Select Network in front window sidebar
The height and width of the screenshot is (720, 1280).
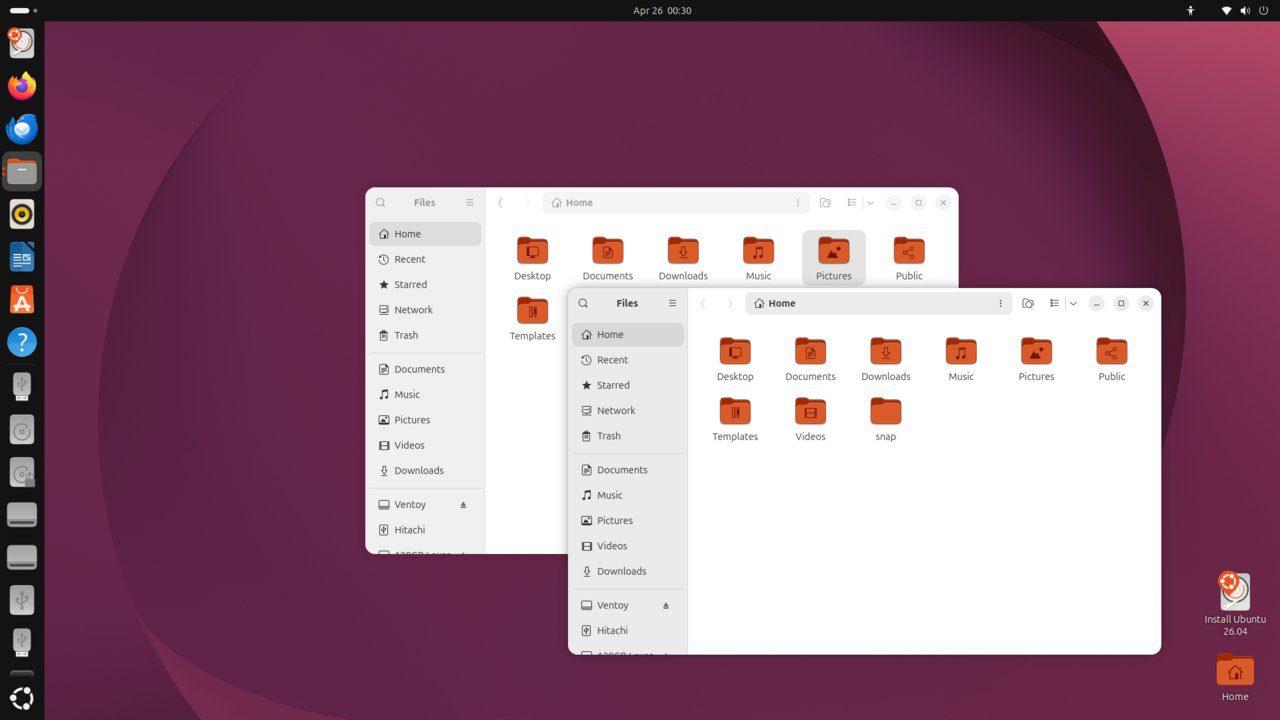pos(628,410)
